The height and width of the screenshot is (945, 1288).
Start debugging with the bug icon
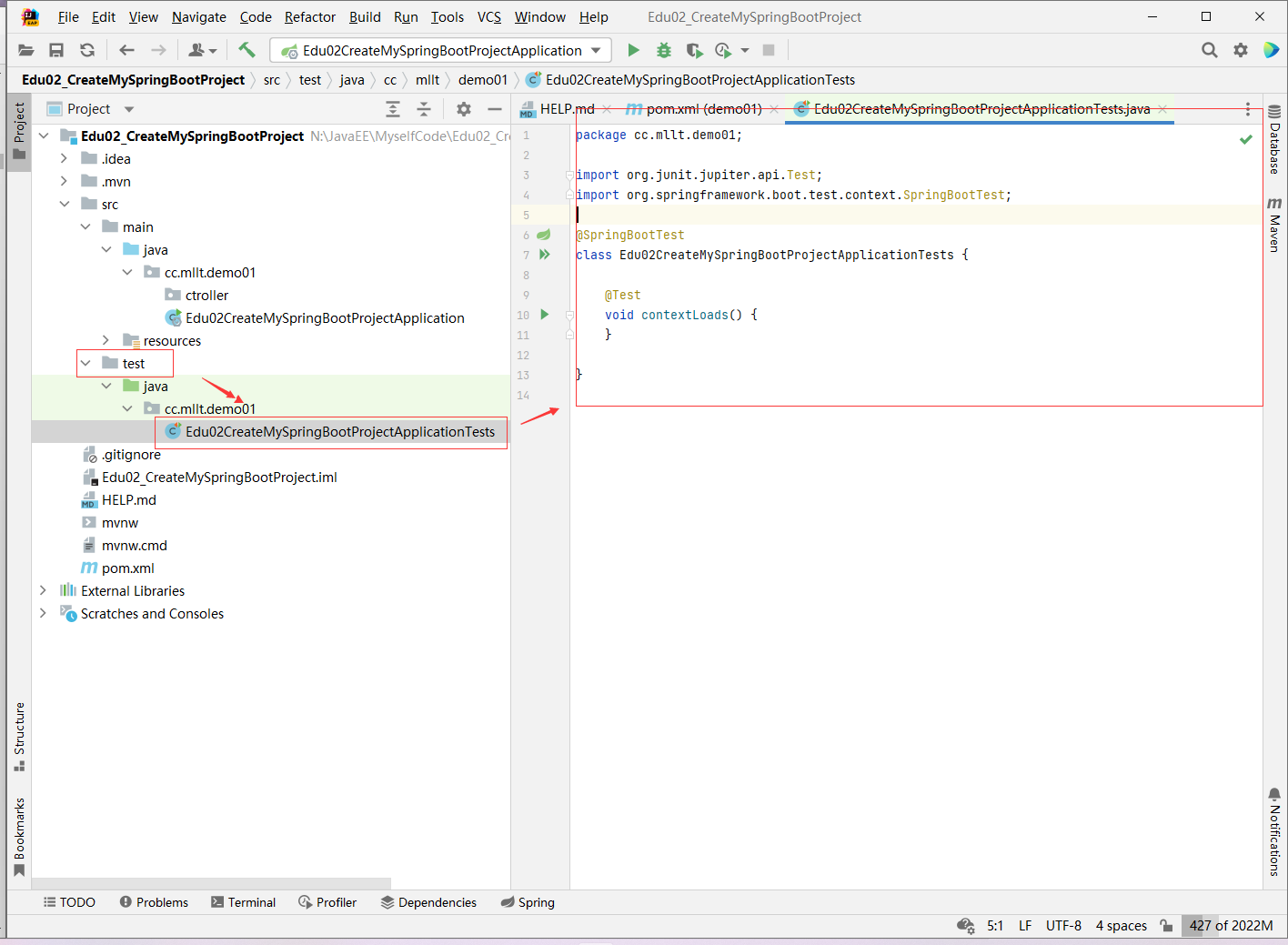point(664,50)
